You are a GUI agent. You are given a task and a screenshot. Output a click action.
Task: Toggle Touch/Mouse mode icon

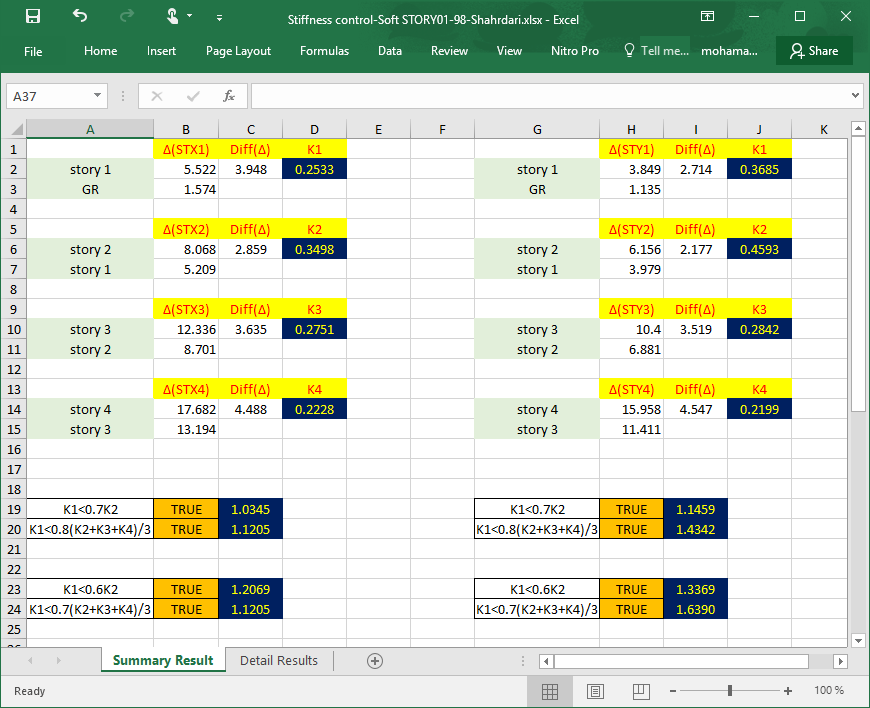pyautogui.click(x=174, y=17)
